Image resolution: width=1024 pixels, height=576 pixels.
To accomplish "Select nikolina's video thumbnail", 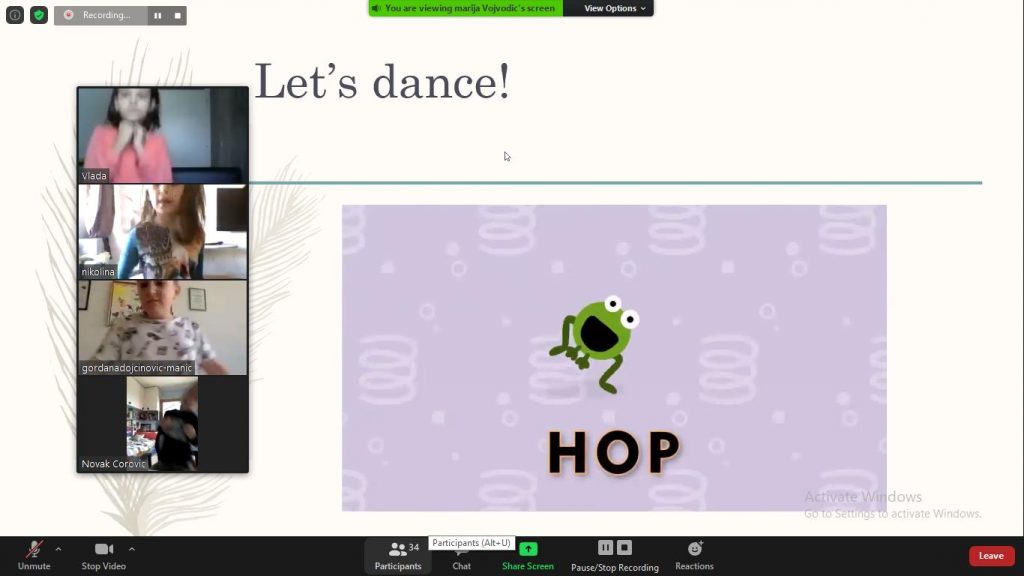I will pyautogui.click(x=163, y=231).
